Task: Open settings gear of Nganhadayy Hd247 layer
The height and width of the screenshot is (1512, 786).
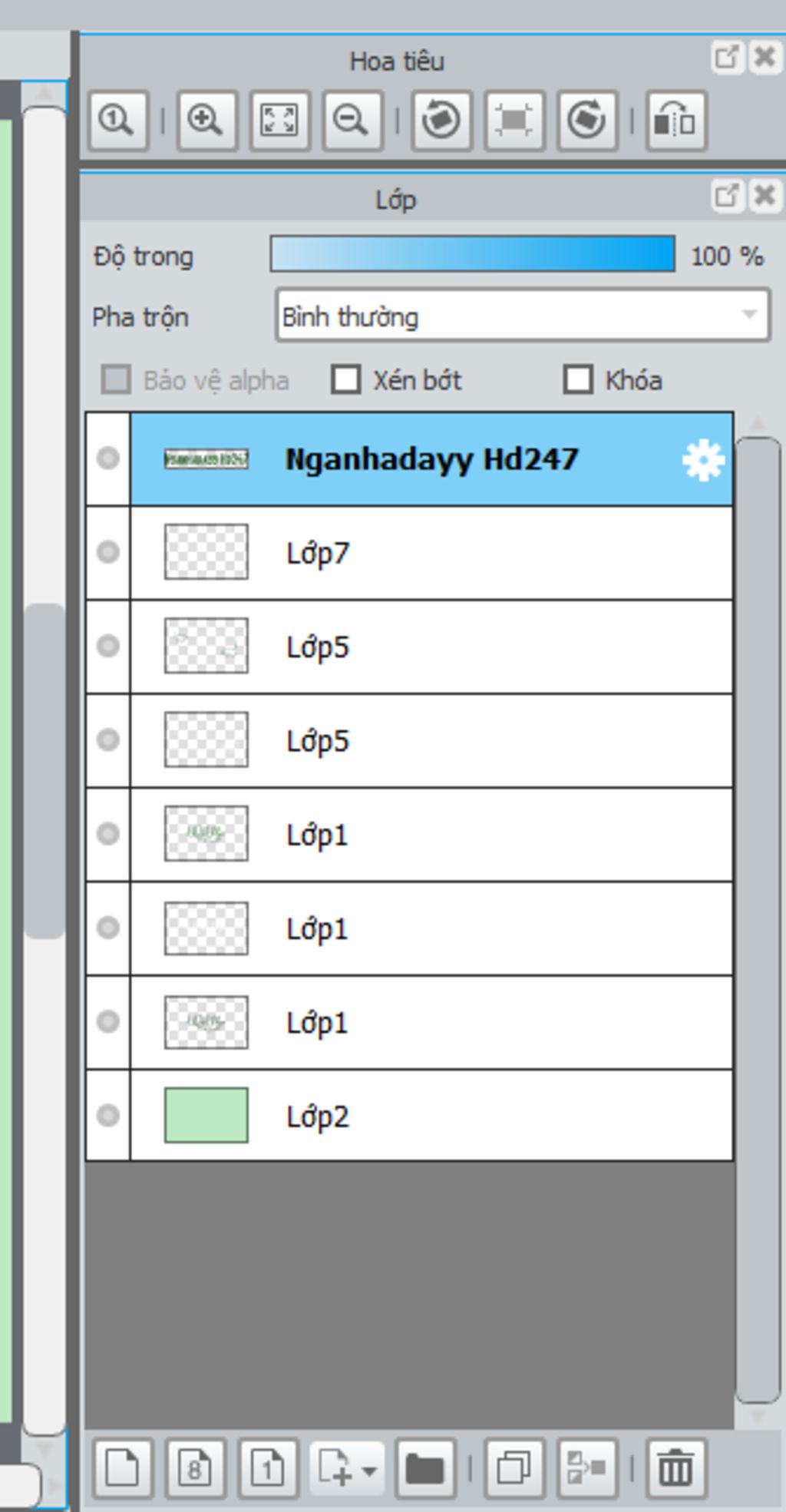Action: 703,460
